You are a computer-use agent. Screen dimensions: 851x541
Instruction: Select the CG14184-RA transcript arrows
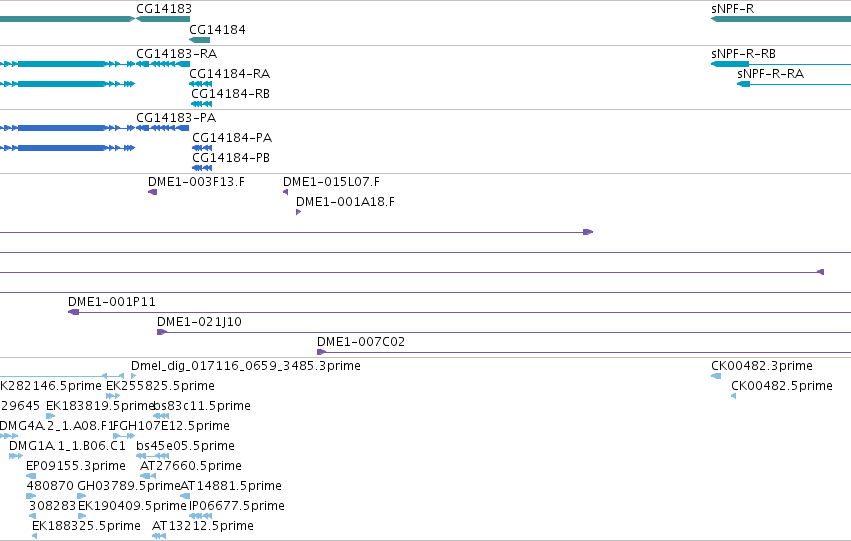tap(200, 84)
